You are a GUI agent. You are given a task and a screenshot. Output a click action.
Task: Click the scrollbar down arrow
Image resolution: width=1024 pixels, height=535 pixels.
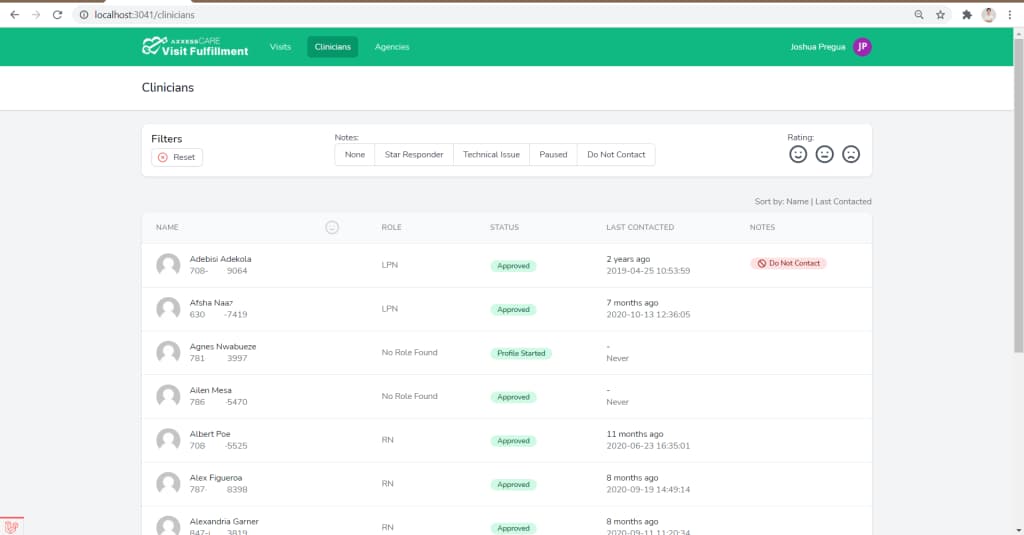(x=1018, y=530)
